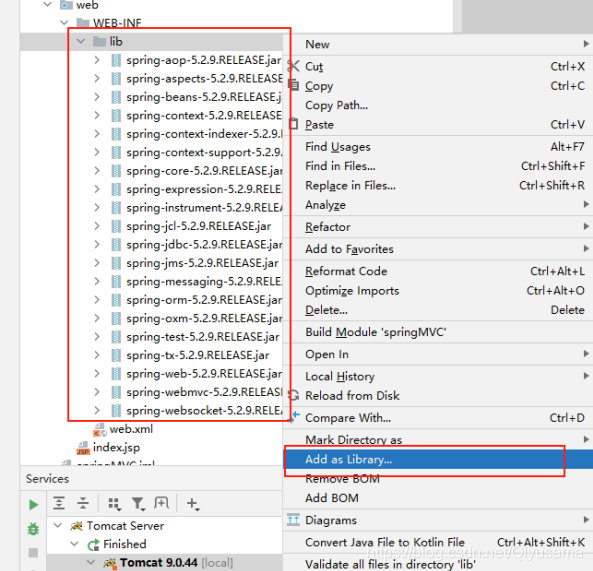Screen dimensions: 593x571
Task: Choose Reformat Code menu entry
Action: click(x=438, y=271)
